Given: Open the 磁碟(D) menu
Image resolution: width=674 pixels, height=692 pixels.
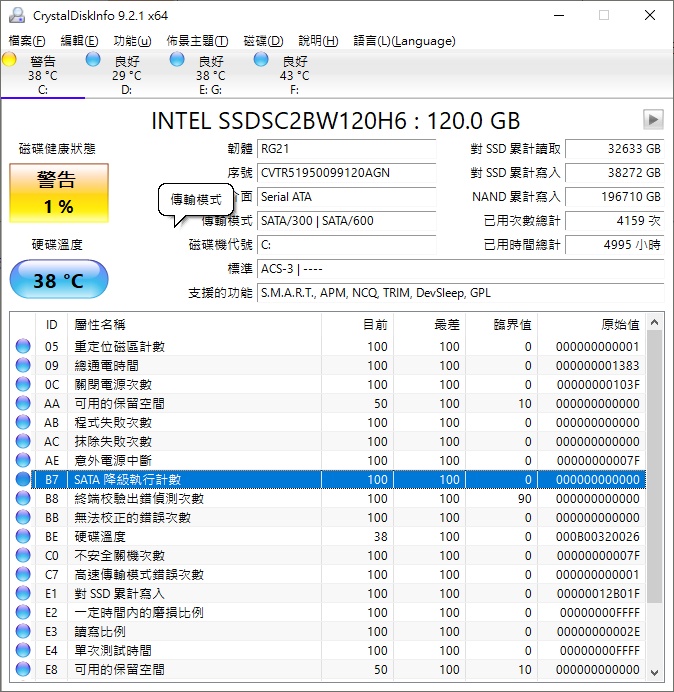Looking at the screenshot, I should click(x=263, y=41).
